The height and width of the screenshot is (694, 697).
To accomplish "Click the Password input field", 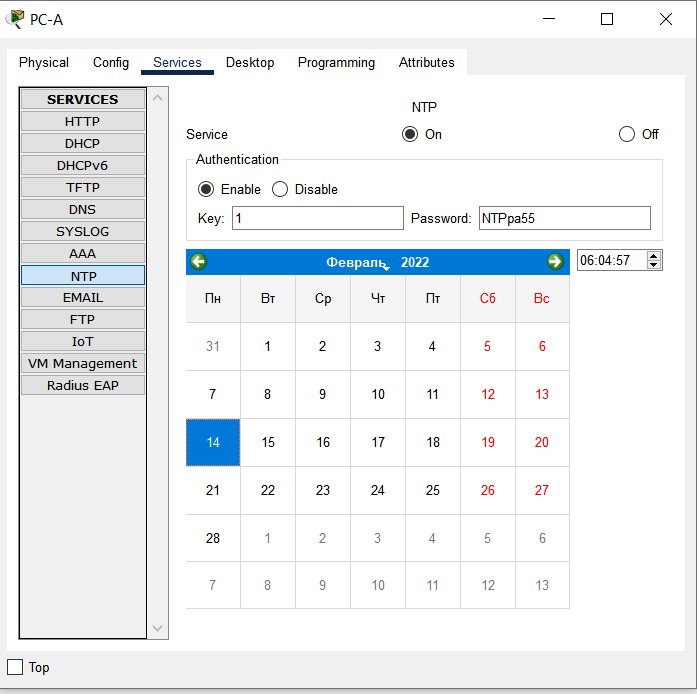I will [x=565, y=218].
